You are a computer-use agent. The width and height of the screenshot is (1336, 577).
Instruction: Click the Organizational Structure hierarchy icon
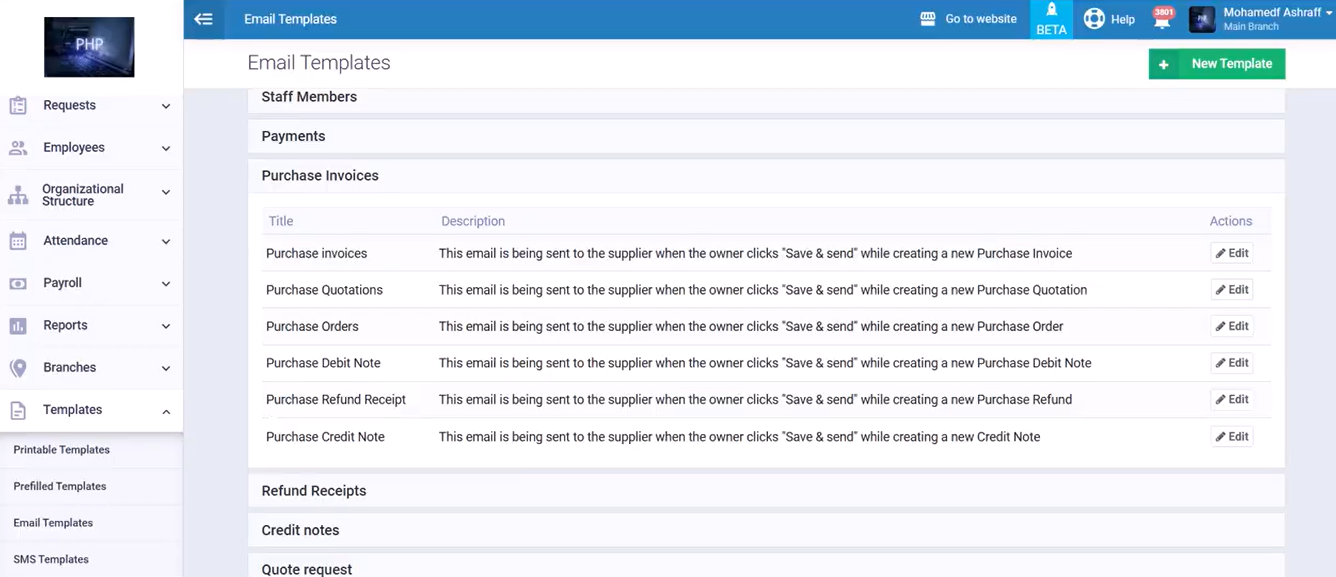[18, 195]
